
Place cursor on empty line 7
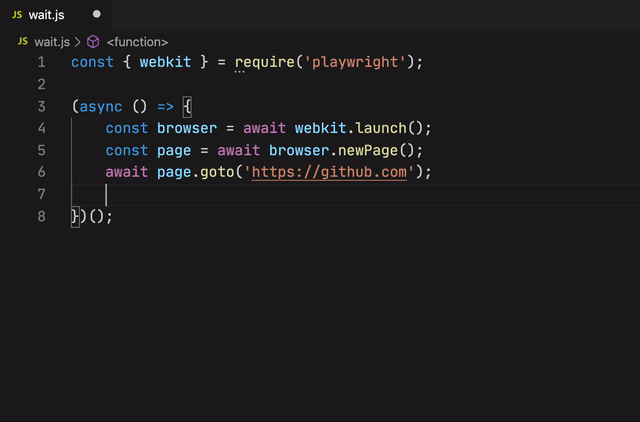tap(355, 194)
